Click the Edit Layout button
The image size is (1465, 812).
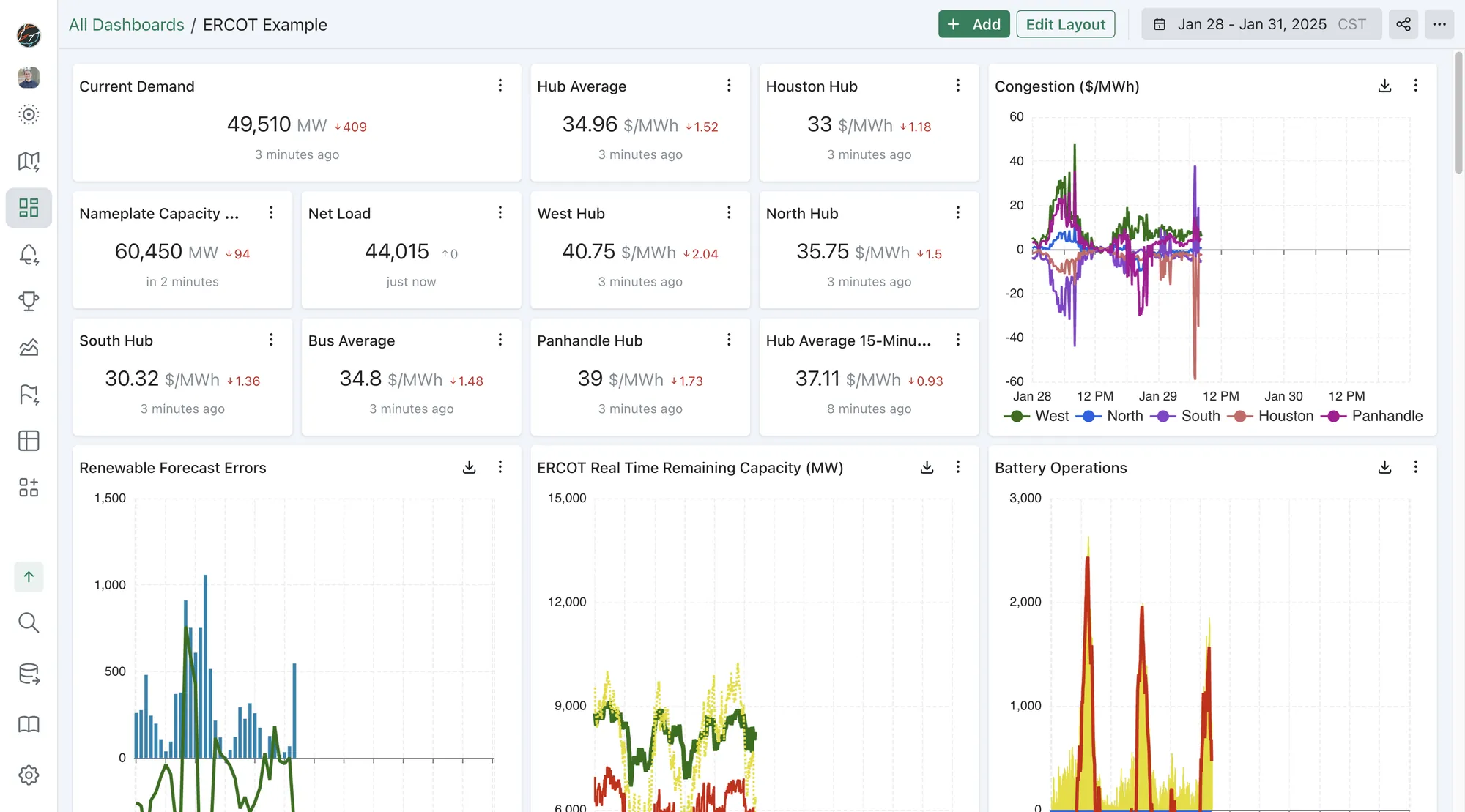[1065, 24]
